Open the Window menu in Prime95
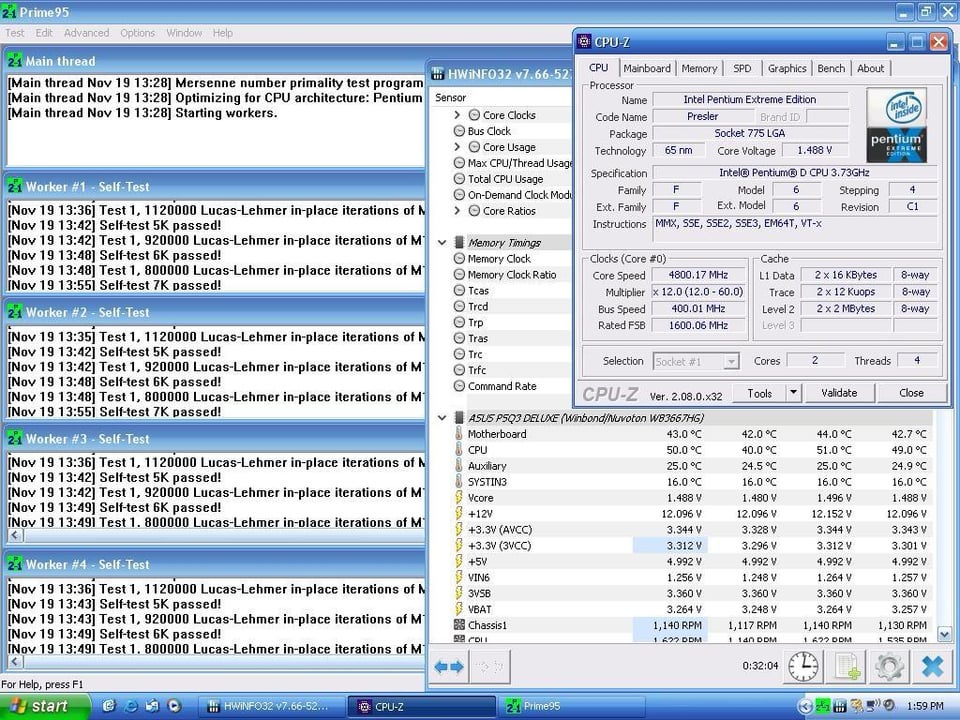Viewport: 960px width, 720px height. pyautogui.click(x=184, y=33)
